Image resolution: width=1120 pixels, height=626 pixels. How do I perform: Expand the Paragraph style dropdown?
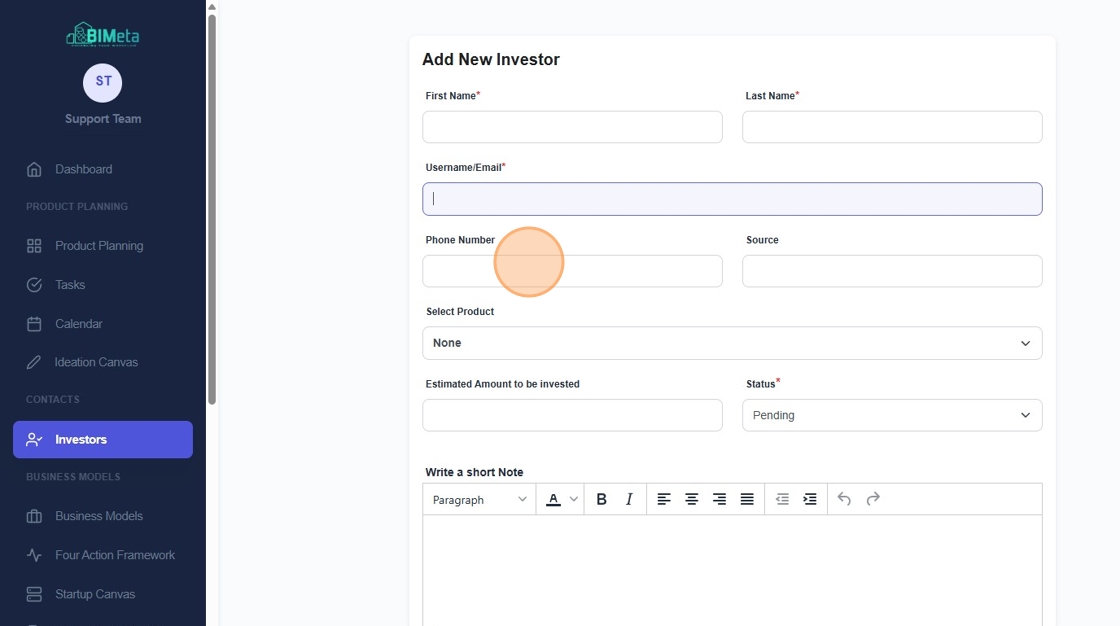pos(479,500)
